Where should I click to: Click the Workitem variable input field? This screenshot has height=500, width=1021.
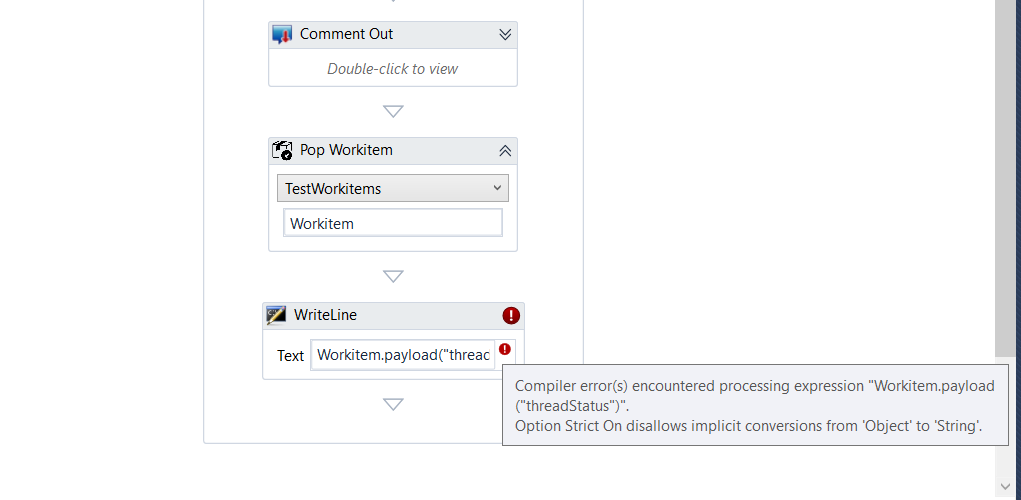coord(393,223)
